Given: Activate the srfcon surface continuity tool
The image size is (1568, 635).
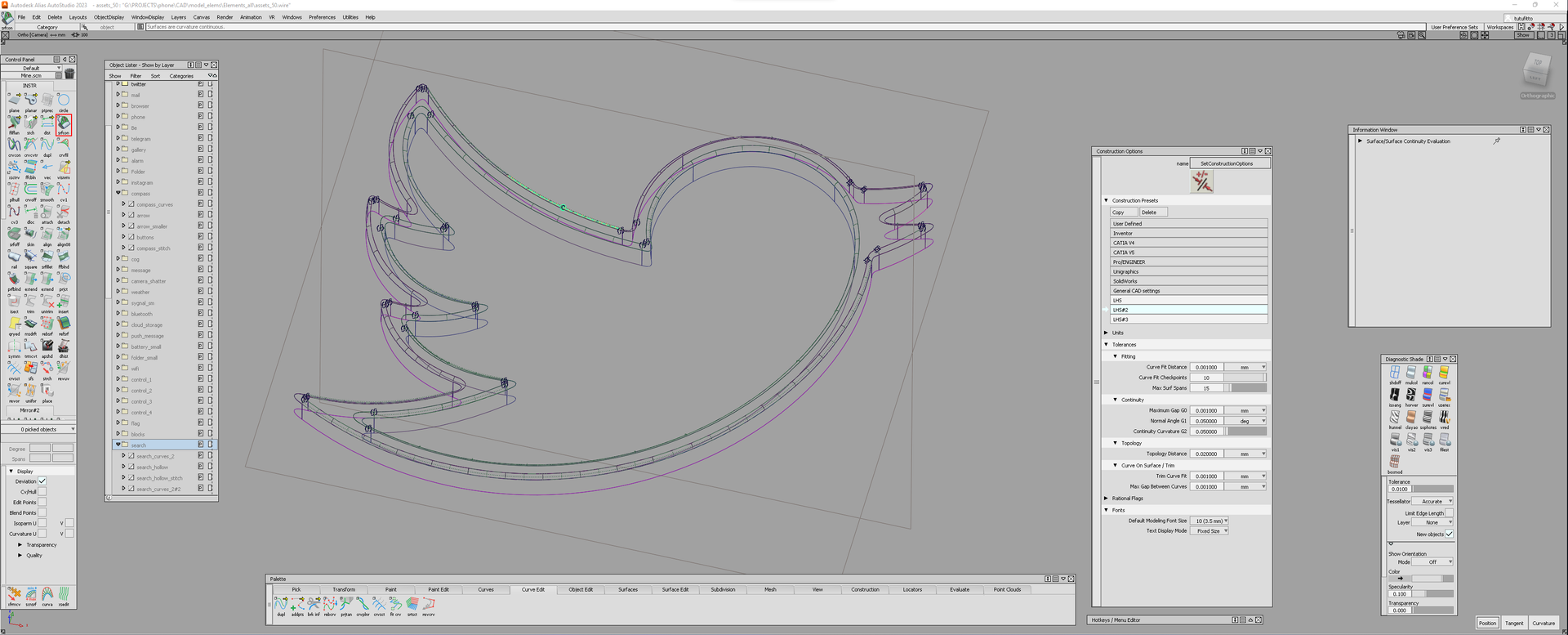Looking at the screenshot, I should [64, 123].
